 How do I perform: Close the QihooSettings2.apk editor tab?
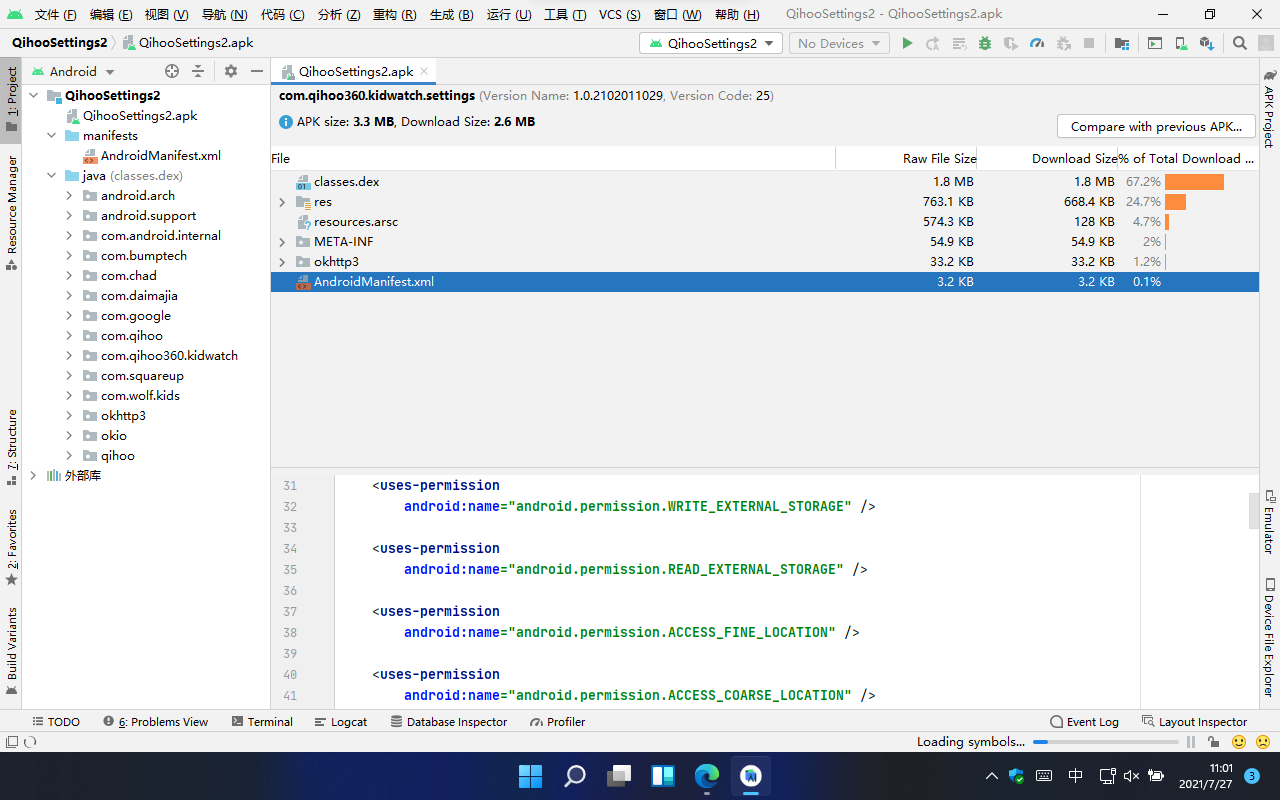tap(425, 71)
